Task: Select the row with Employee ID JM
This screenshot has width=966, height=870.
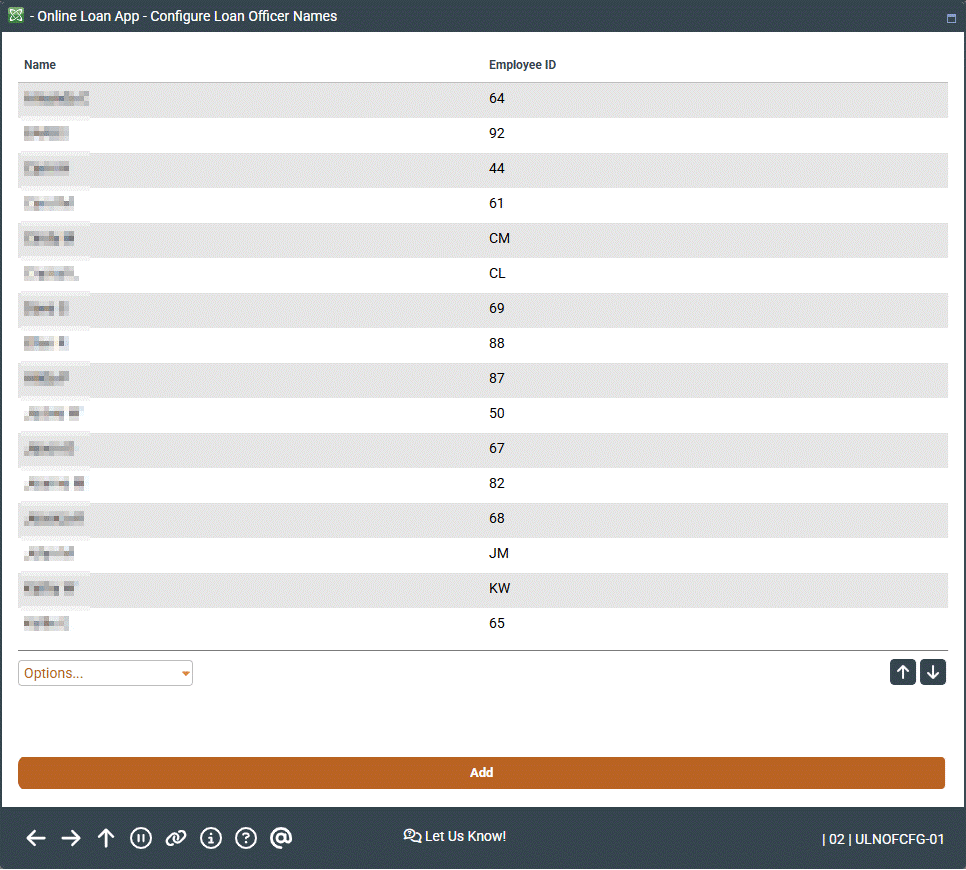Action: coord(482,554)
